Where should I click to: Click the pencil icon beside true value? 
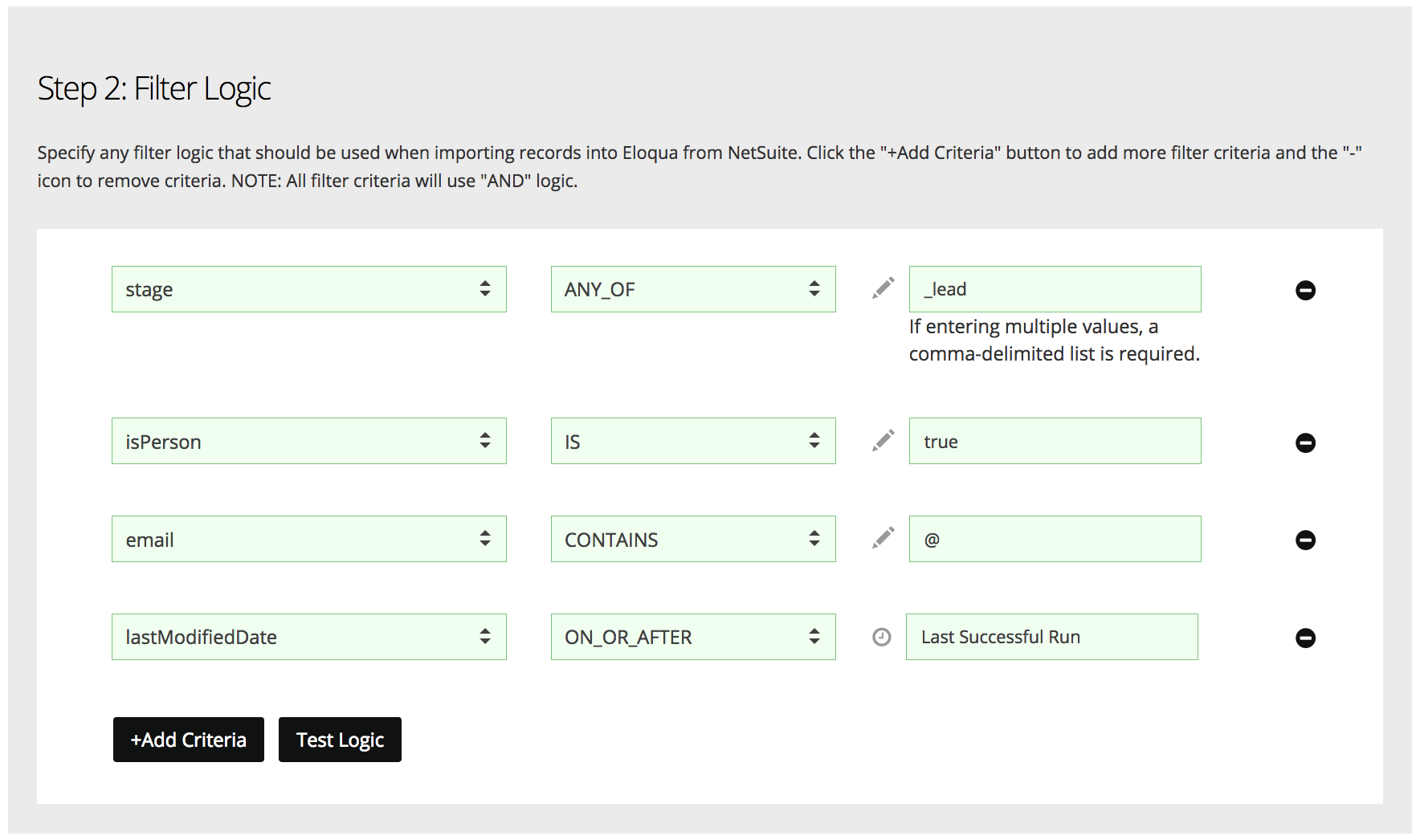[883, 441]
